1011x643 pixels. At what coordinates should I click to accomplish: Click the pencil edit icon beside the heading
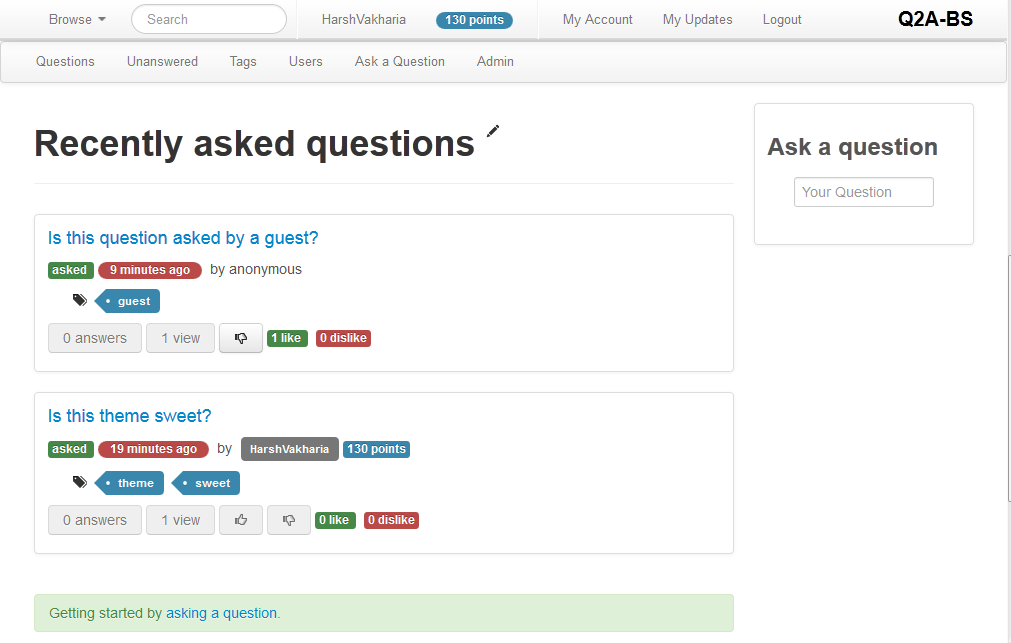(492, 131)
